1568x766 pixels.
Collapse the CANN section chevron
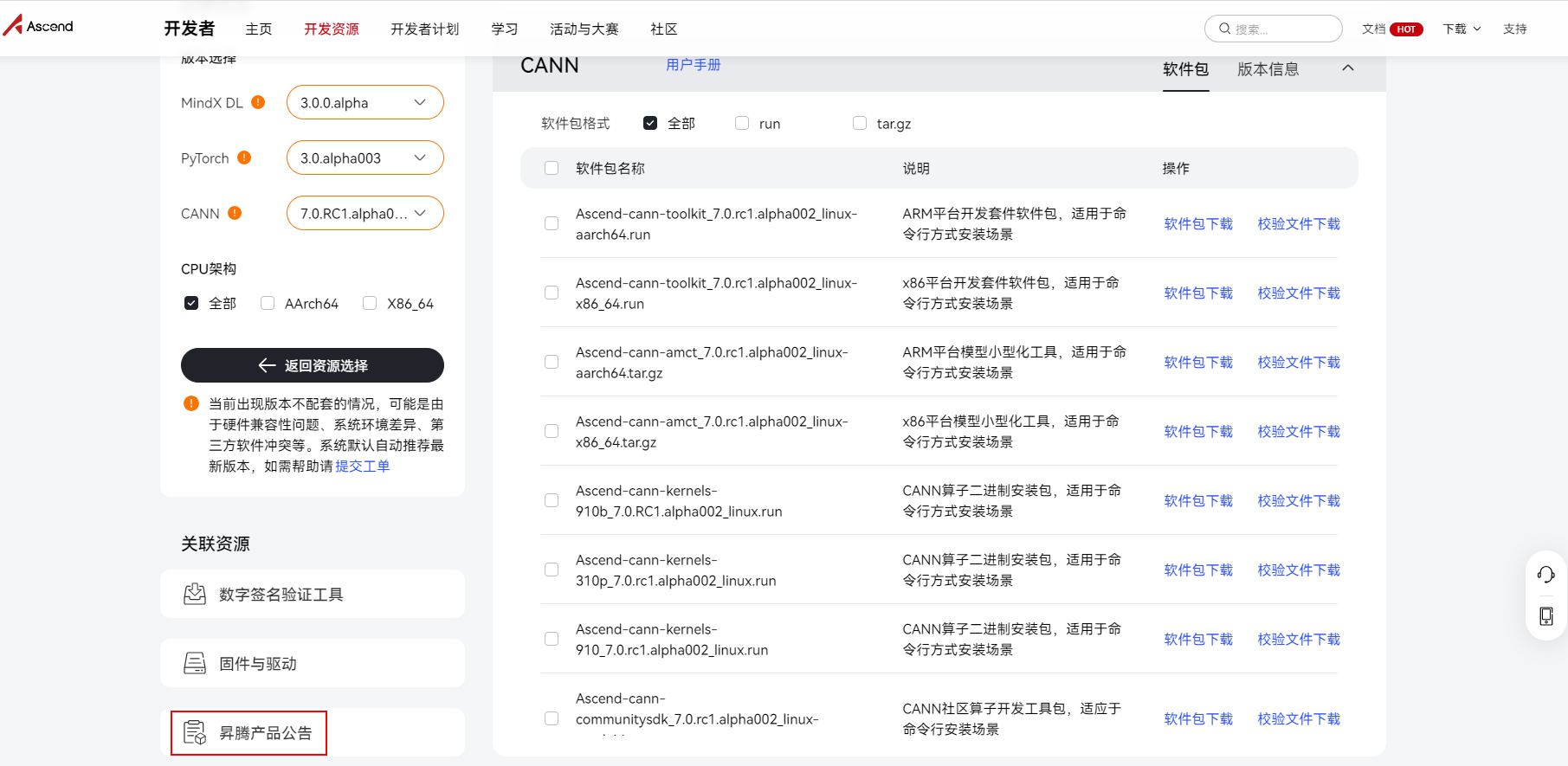(1348, 68)
